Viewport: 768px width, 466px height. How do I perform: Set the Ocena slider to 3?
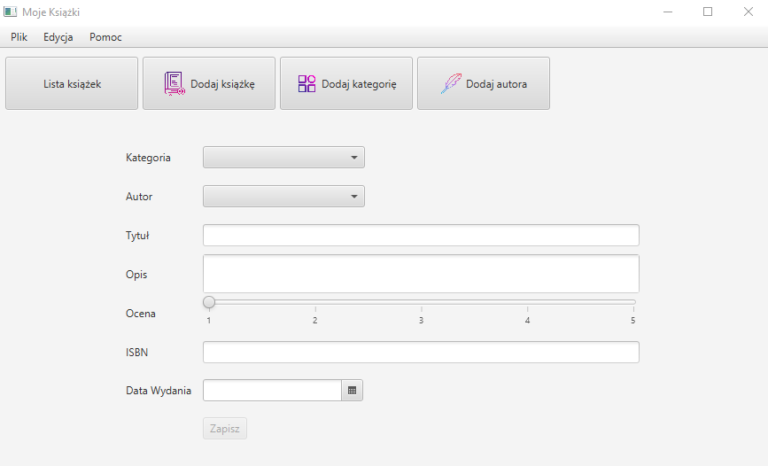421,302
